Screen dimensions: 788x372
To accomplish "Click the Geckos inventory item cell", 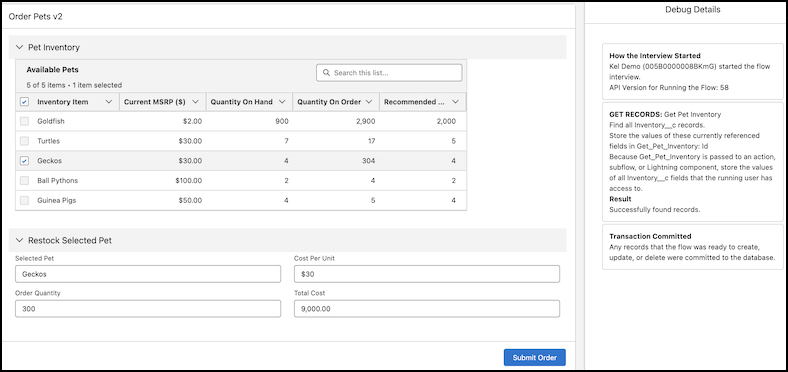I will 48,161.
